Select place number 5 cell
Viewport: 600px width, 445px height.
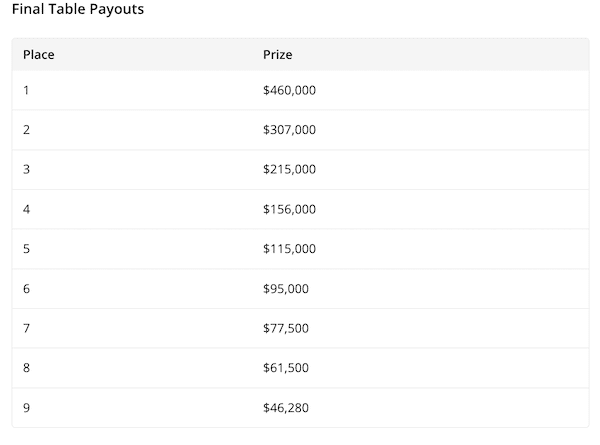coord(27,249)
